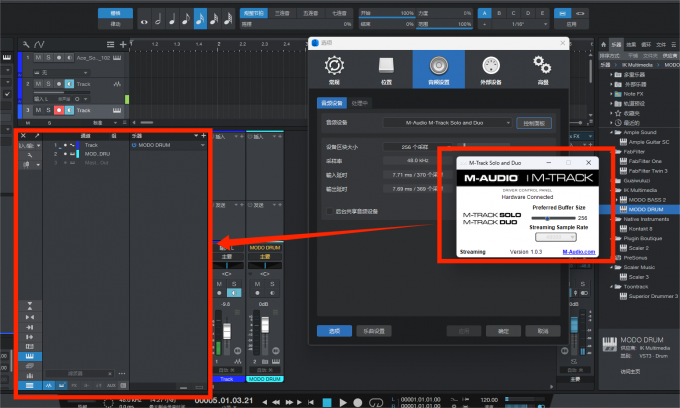Click the Stop button in transport
680x408 pixels.
coord(327,402)
